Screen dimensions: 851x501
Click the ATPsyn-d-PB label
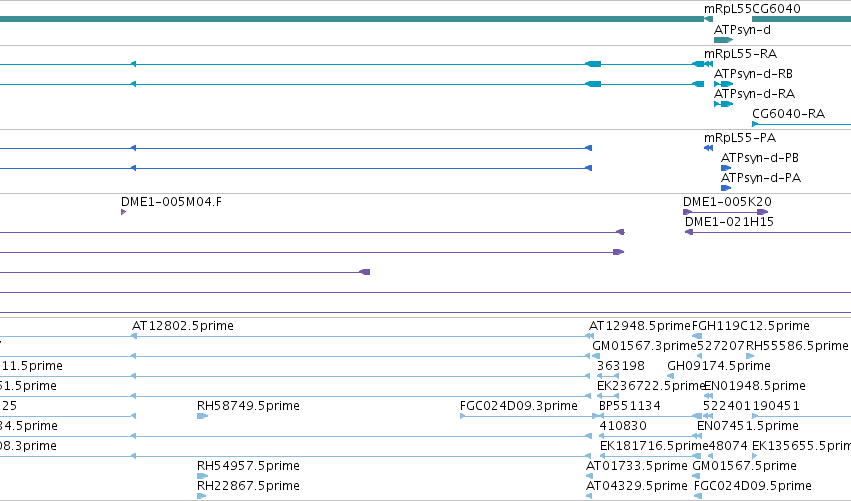pos(759,158)
